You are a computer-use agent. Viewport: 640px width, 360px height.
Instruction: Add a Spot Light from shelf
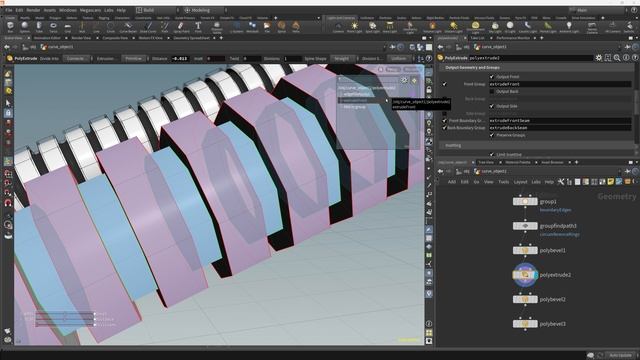point(372,27)
